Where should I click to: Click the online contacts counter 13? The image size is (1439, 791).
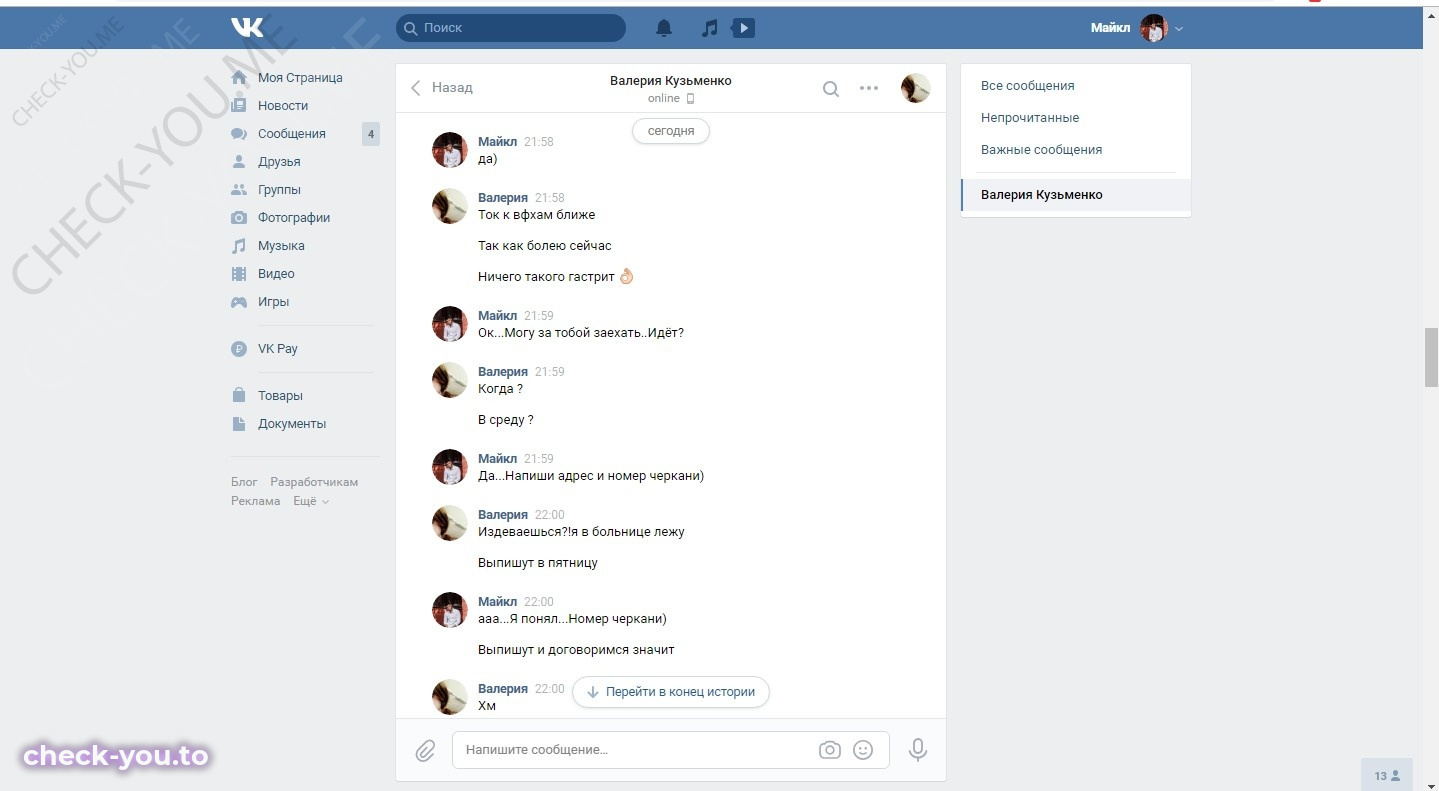click(1387, 775)
